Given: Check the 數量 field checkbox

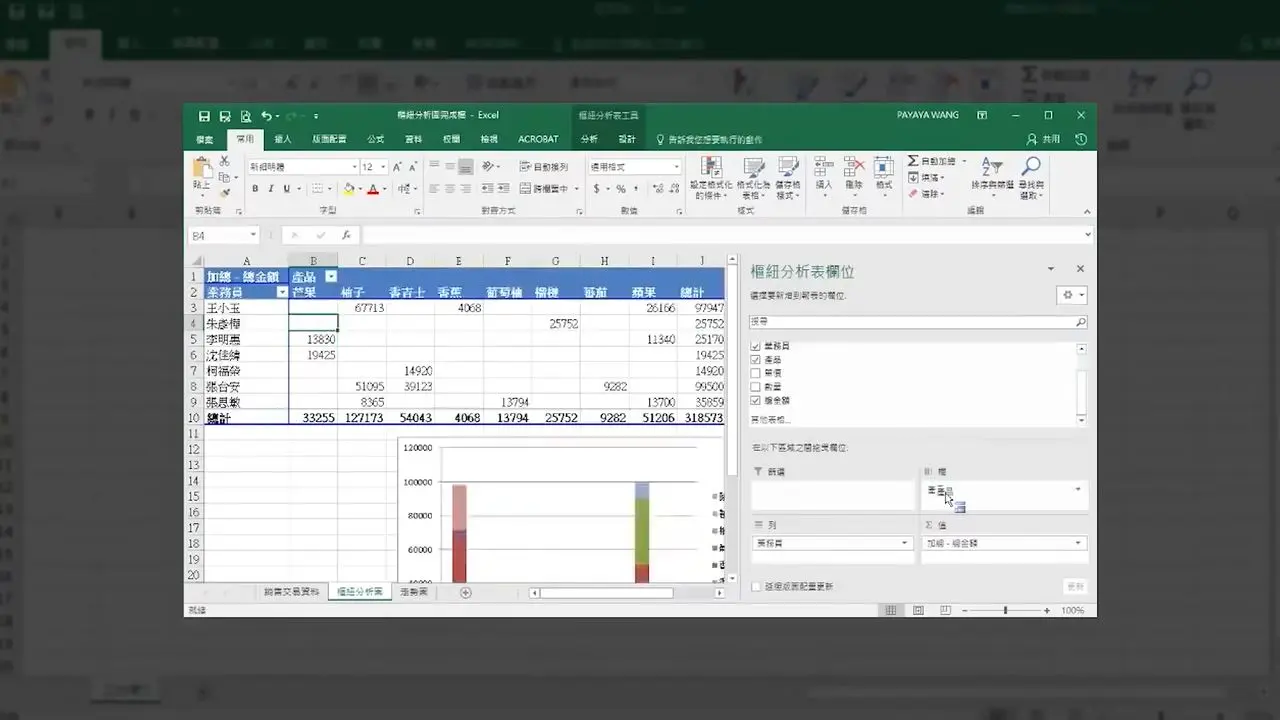Looking at the screenshot, I should (x=756, y=387).
